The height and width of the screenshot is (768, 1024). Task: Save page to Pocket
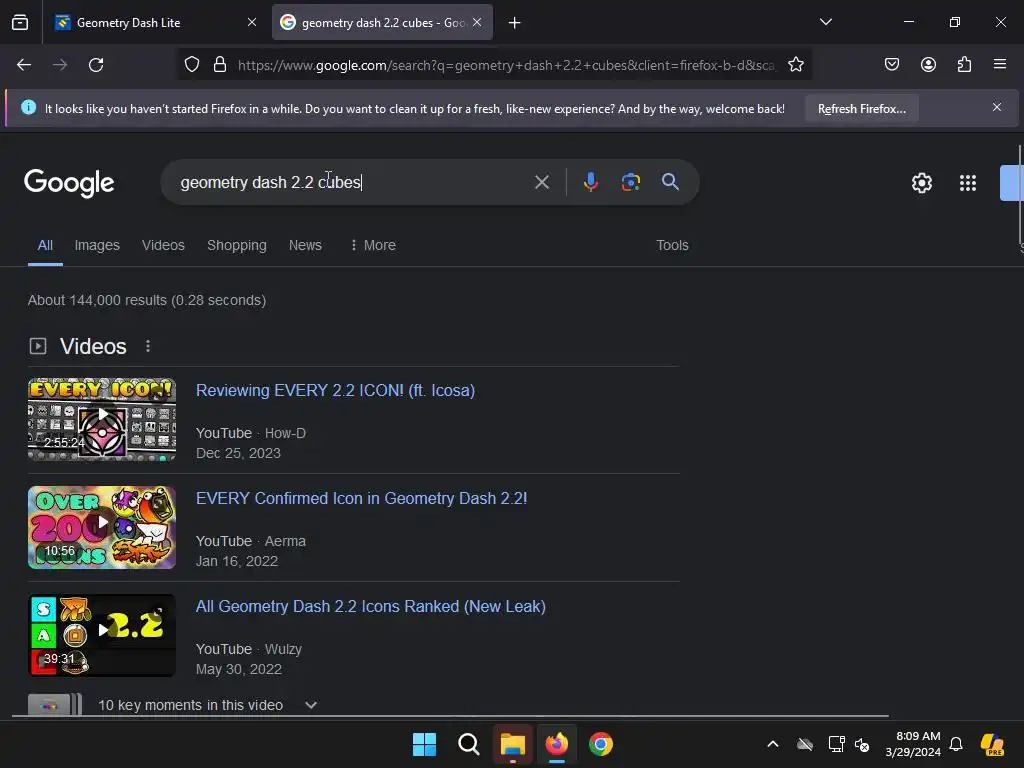pos(891,65)
